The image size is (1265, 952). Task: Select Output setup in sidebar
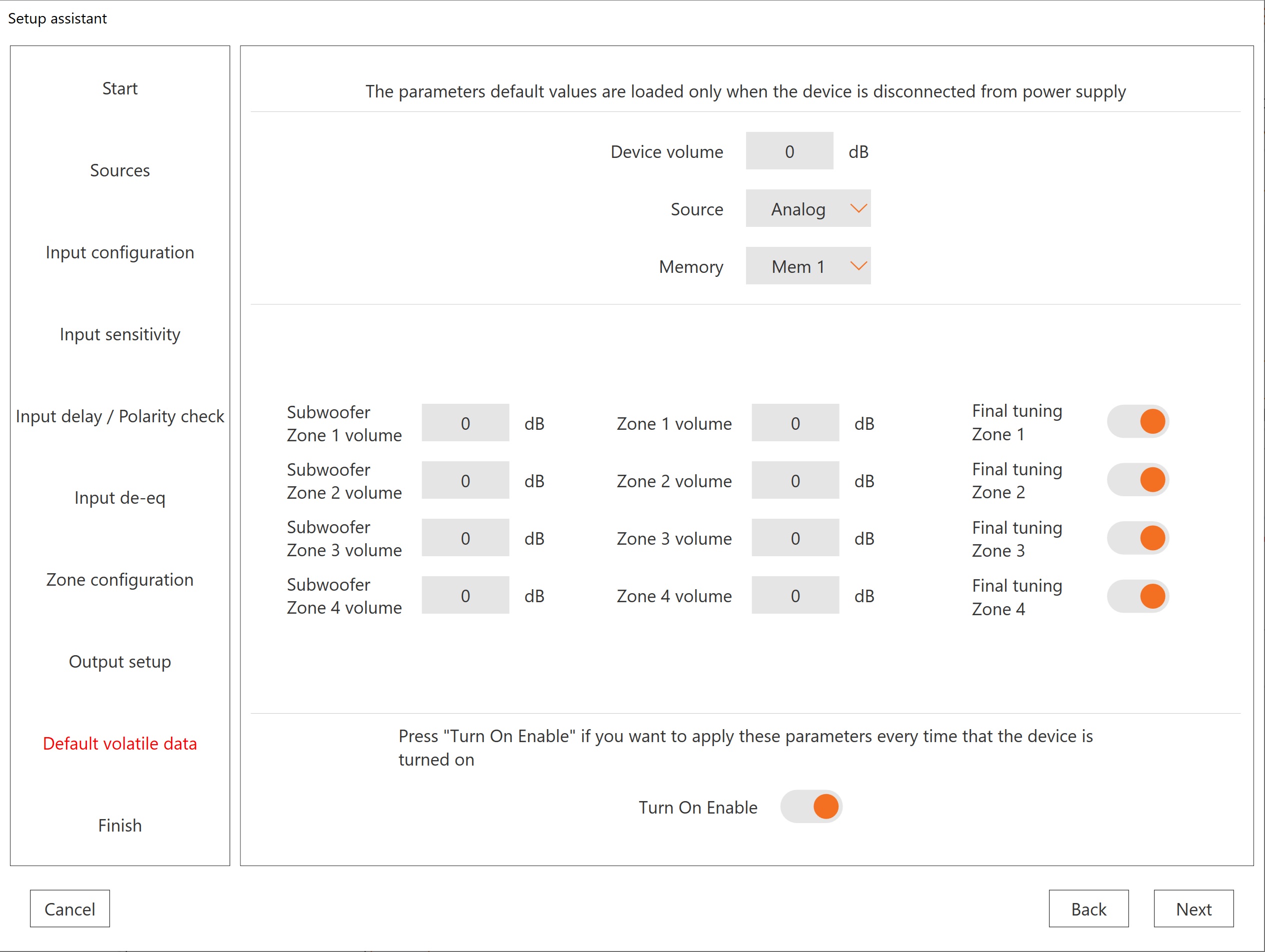pos(119,662)
